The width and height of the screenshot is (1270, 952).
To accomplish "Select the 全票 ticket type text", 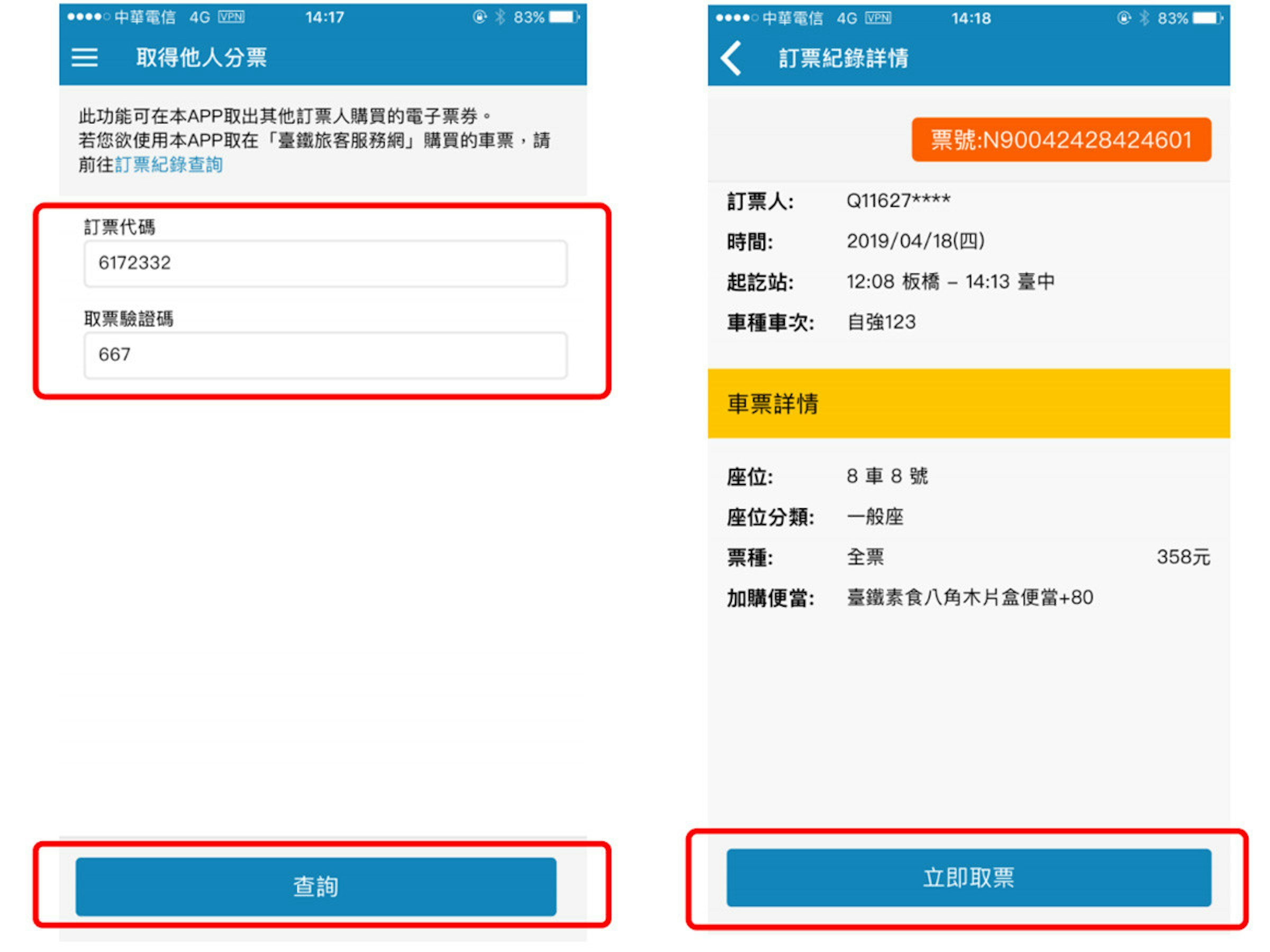I will [865, 556].
